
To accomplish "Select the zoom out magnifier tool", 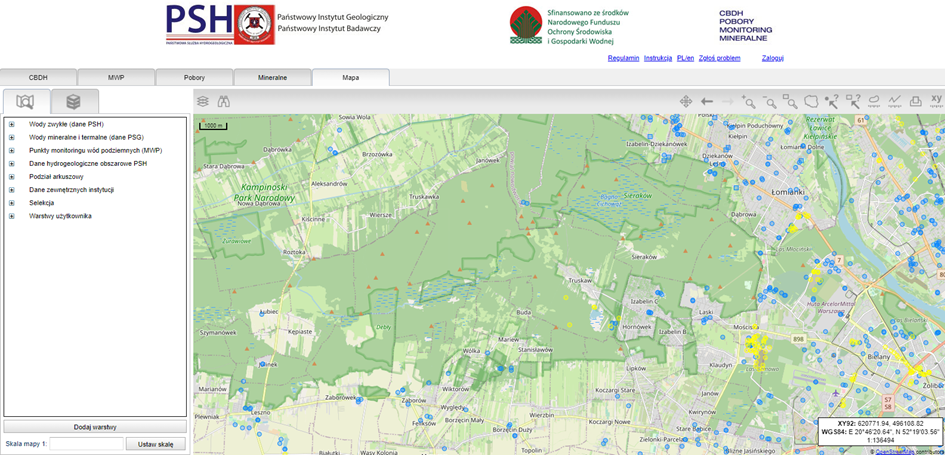I will (769, 101).
